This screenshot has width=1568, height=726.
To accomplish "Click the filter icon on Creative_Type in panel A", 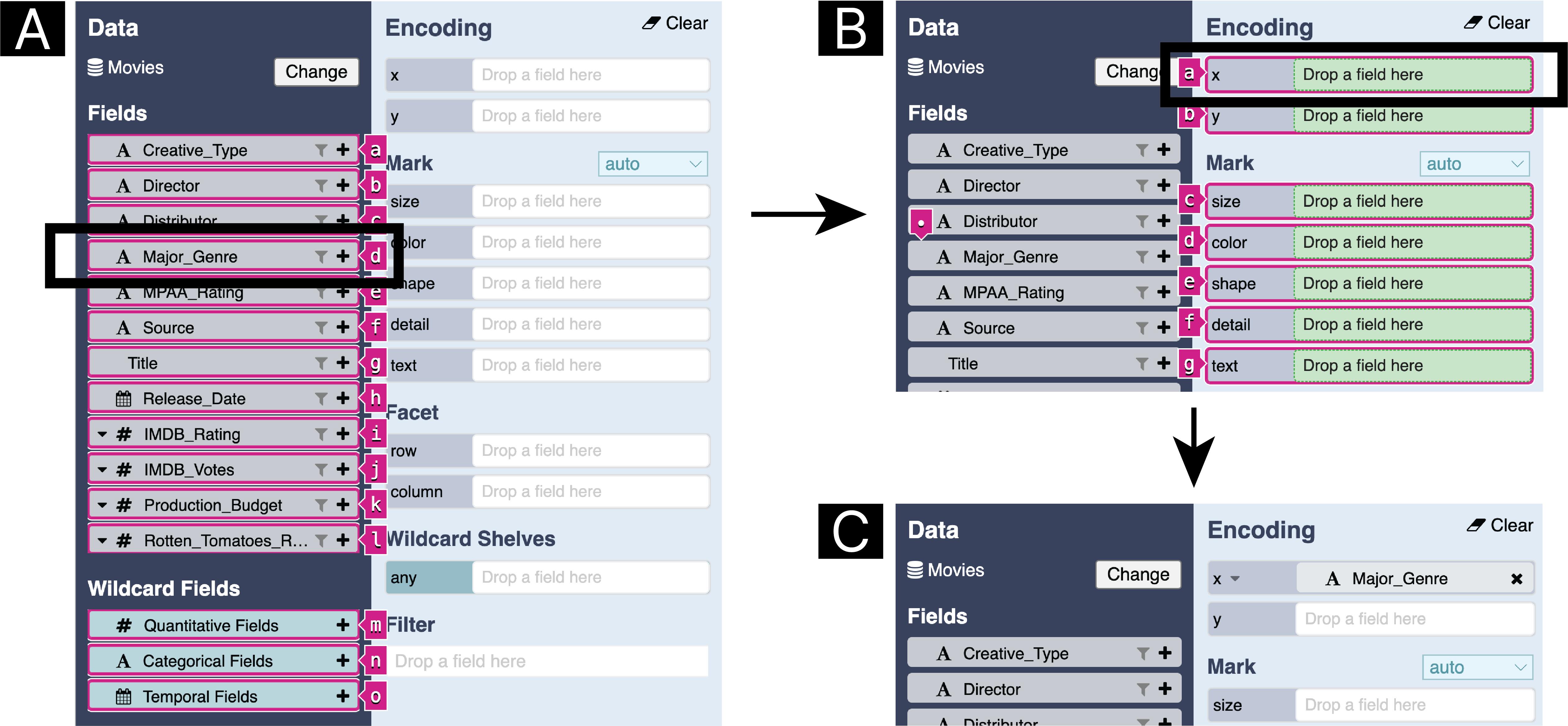I will pos(321,150).
